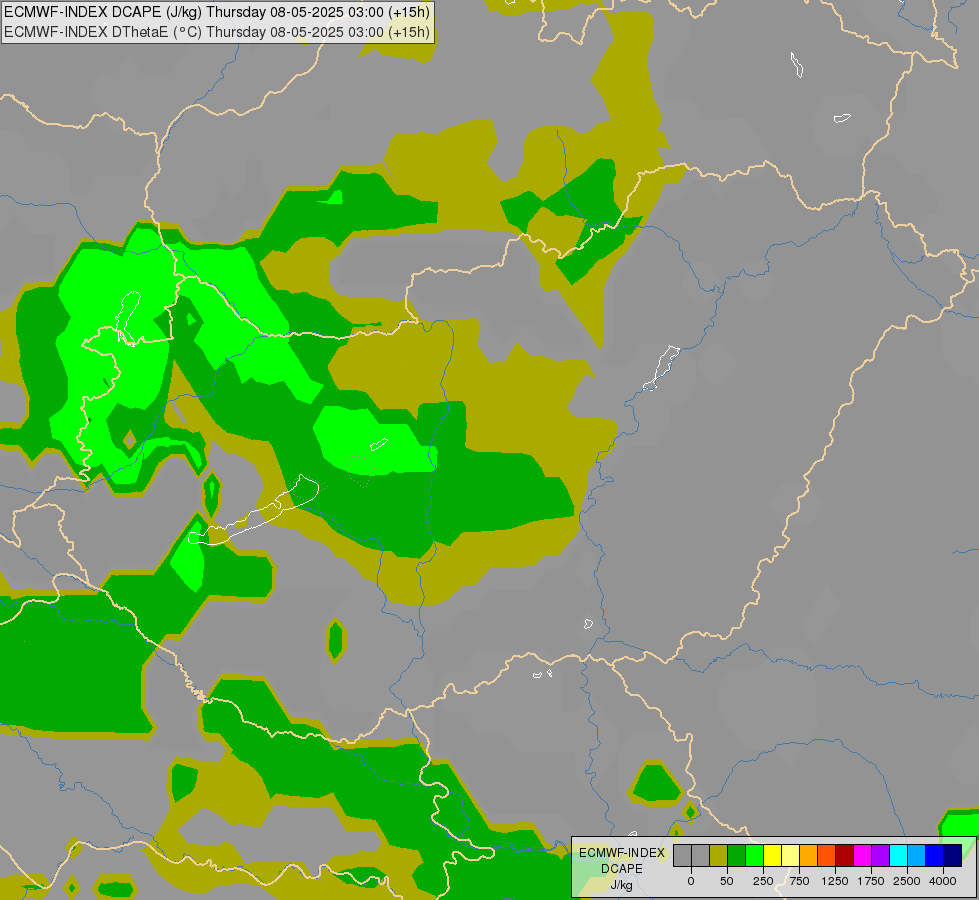The image size is (979, 900).
Task: Choose the orange legend swatch
Action: (809, 855)
